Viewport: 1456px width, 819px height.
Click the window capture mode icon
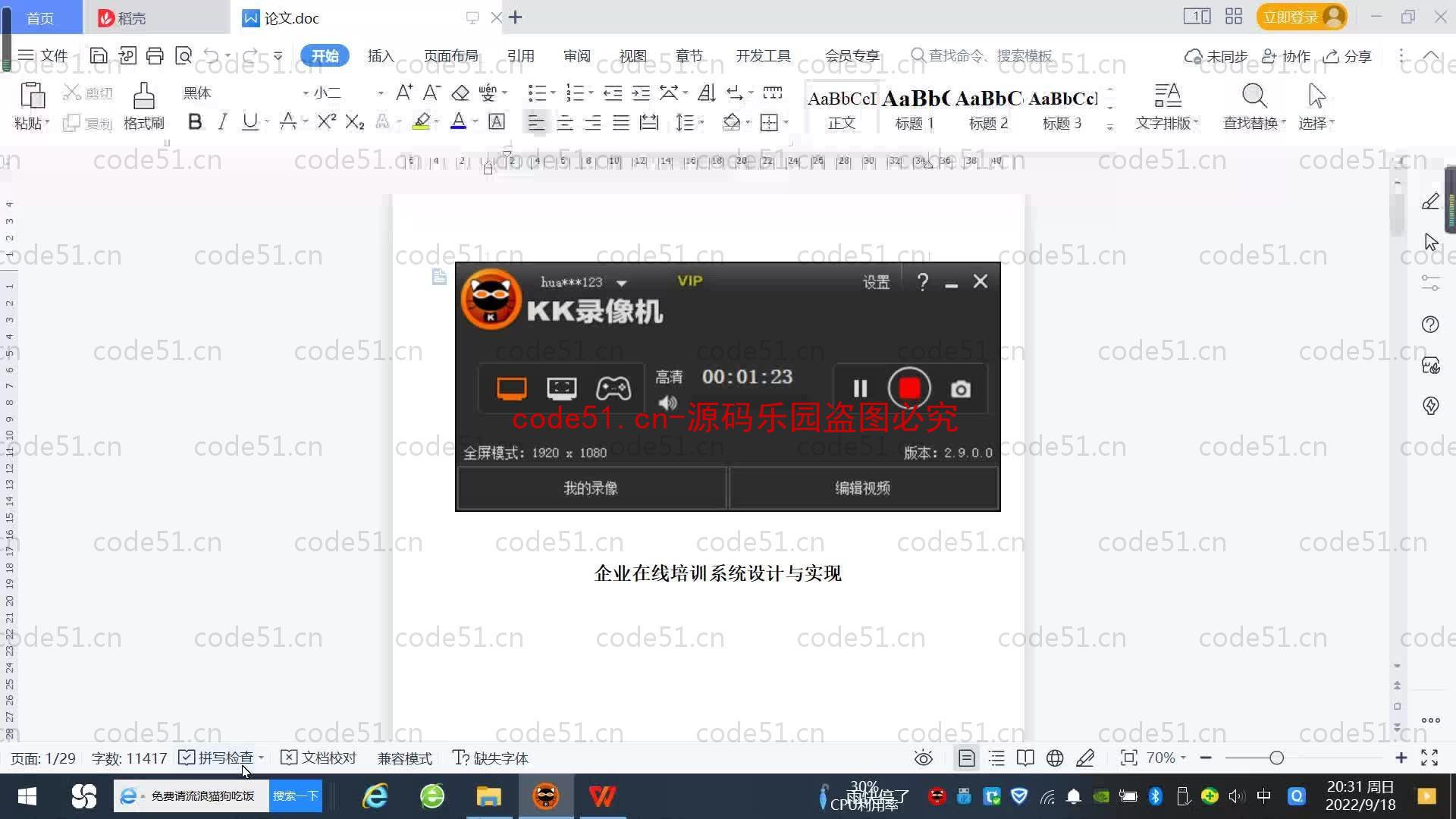click(x=562, y=388)
